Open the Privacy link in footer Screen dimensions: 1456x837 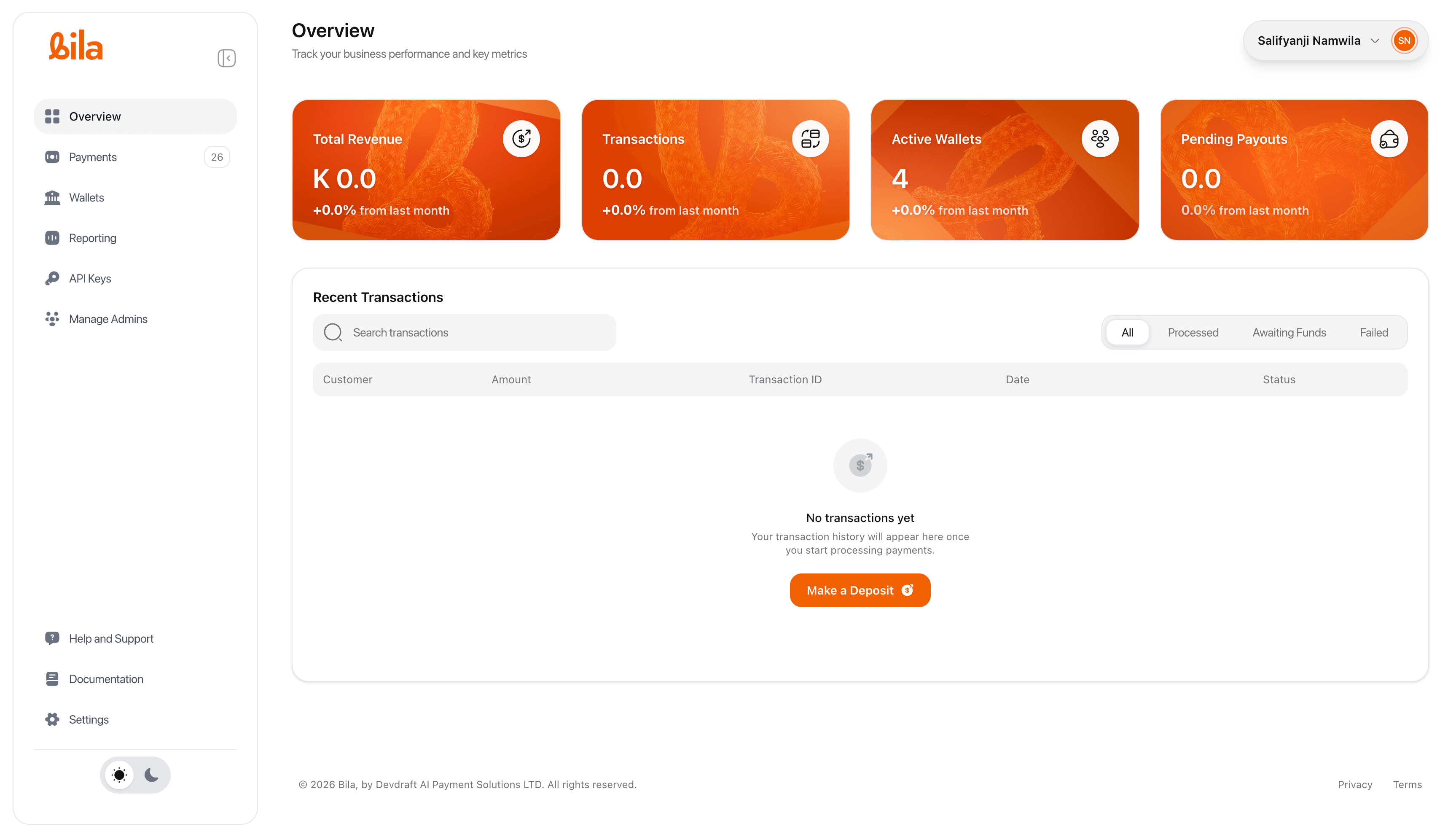pos(1354,785)
